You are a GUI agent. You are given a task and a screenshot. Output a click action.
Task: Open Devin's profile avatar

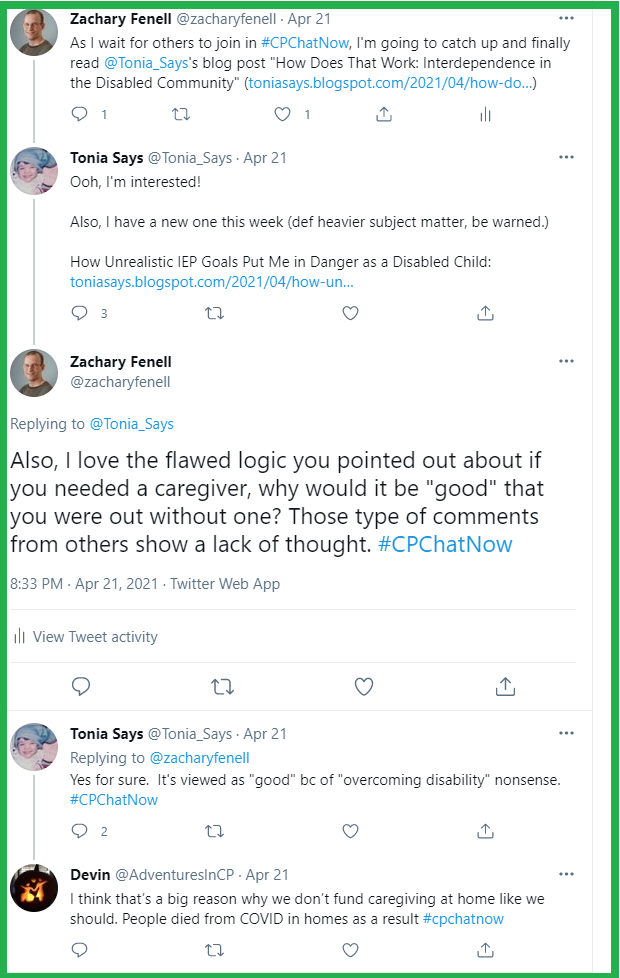33,886
